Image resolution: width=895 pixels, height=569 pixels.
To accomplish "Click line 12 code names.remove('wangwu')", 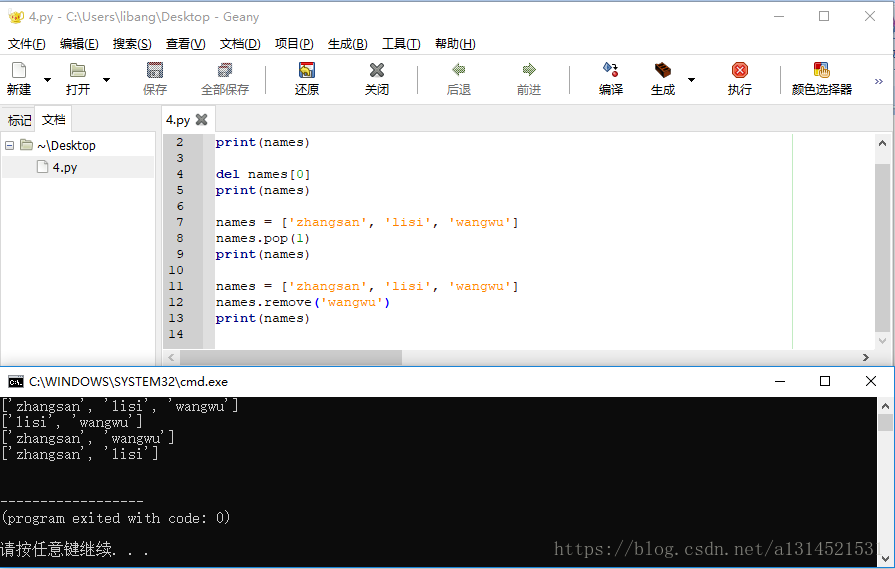I will (x=303, y=302).
